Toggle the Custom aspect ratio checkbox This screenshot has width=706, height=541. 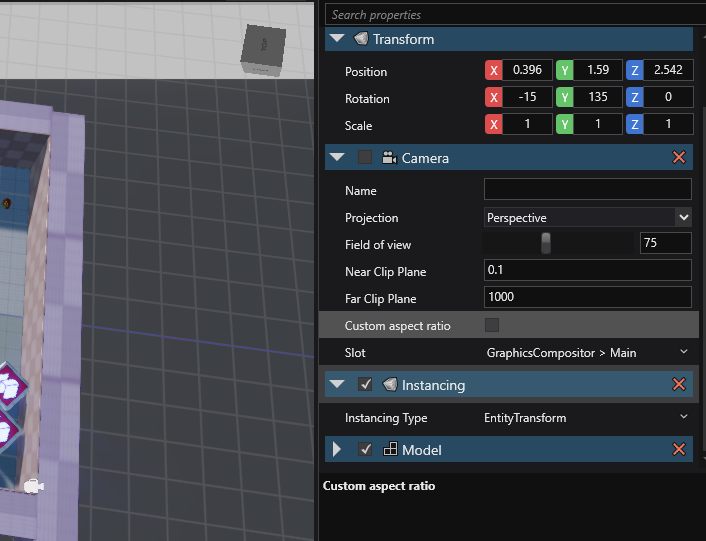[492, 325]
